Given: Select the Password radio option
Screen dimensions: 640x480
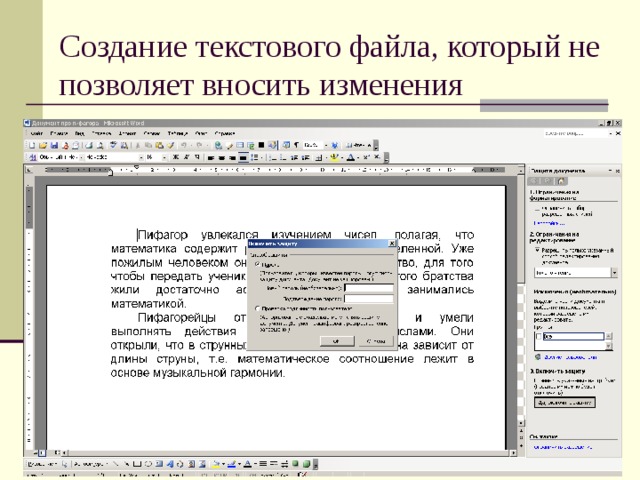Looking at the screenshot, I should coord(258,264).
